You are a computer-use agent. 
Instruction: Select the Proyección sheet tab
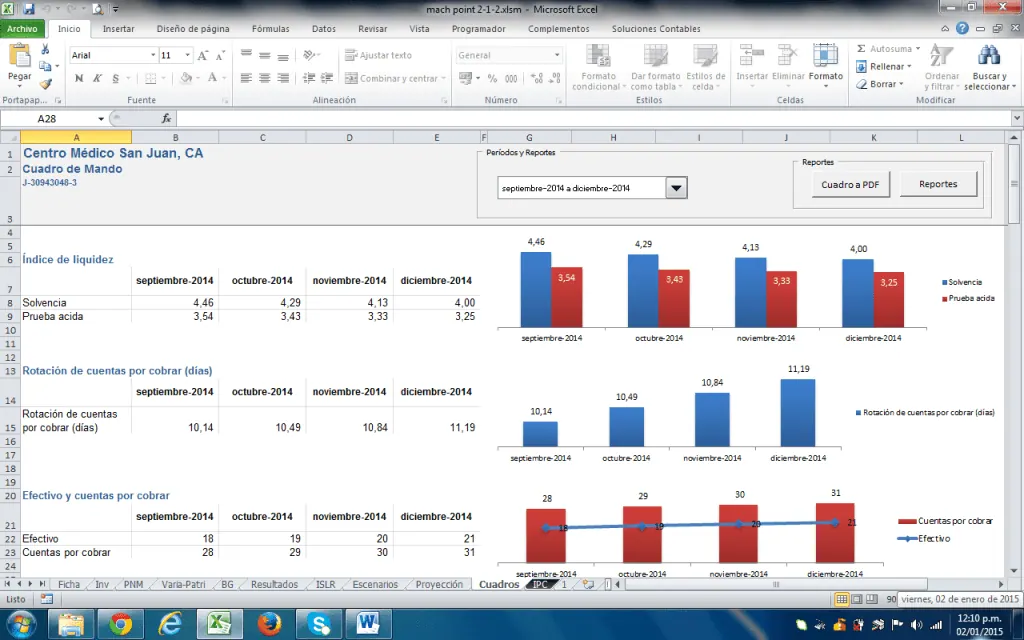tap(439, 584)
